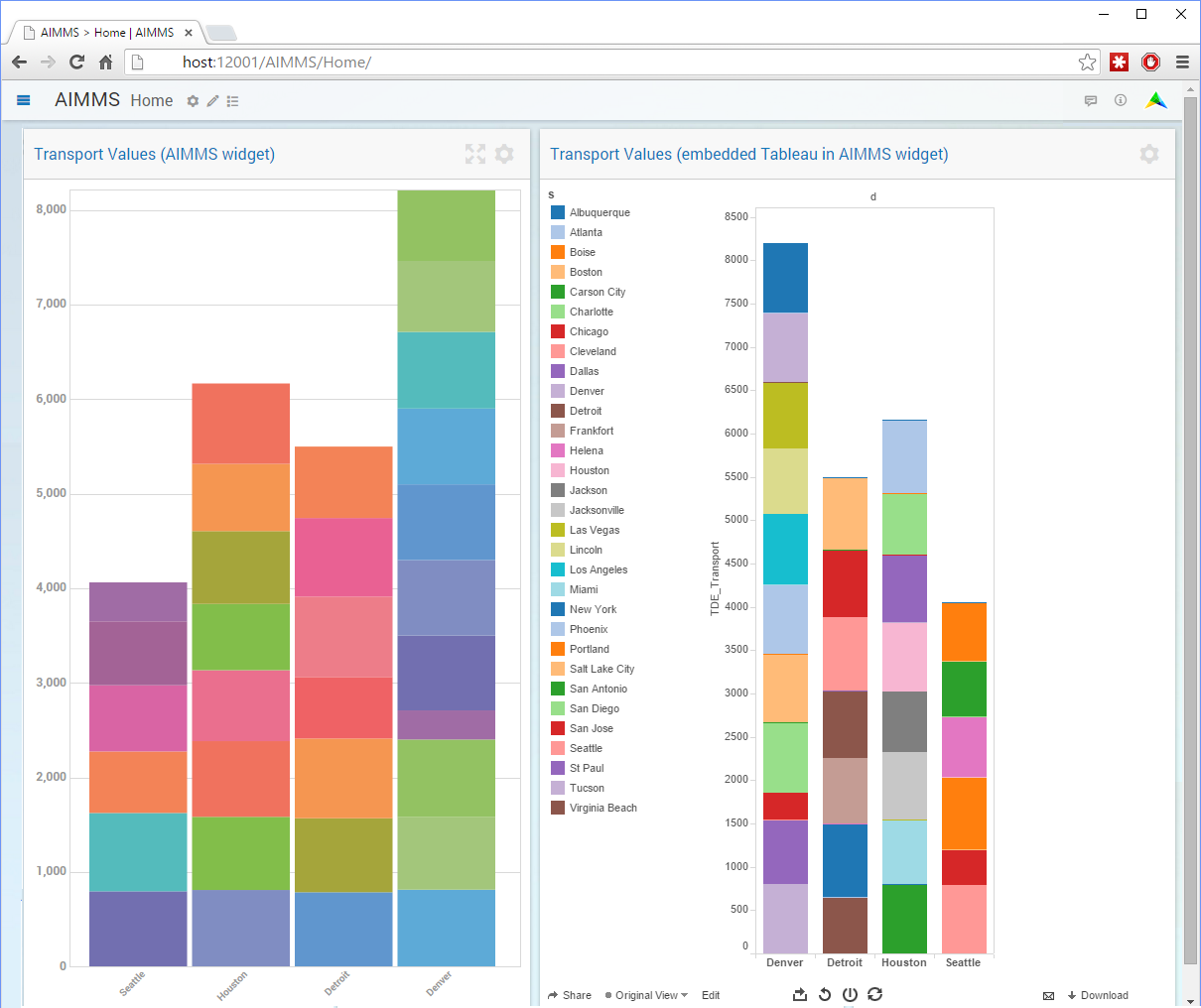Click the info icon in AIMMS header
This screenshot has height=1008, width=1201.
click(1121, 100)
